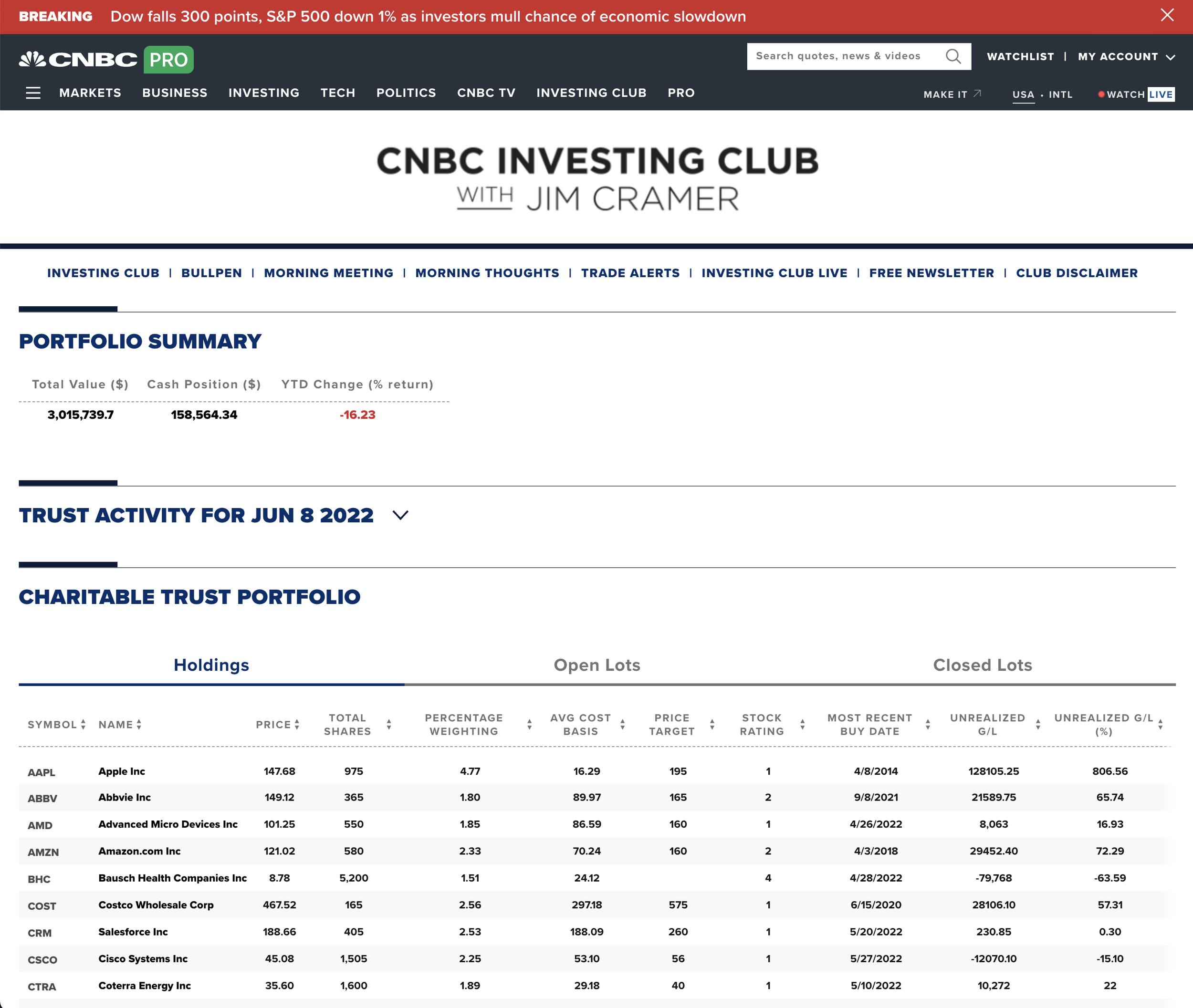
Task: Dismiss the breaking news banner
Action: [1167, 15]
